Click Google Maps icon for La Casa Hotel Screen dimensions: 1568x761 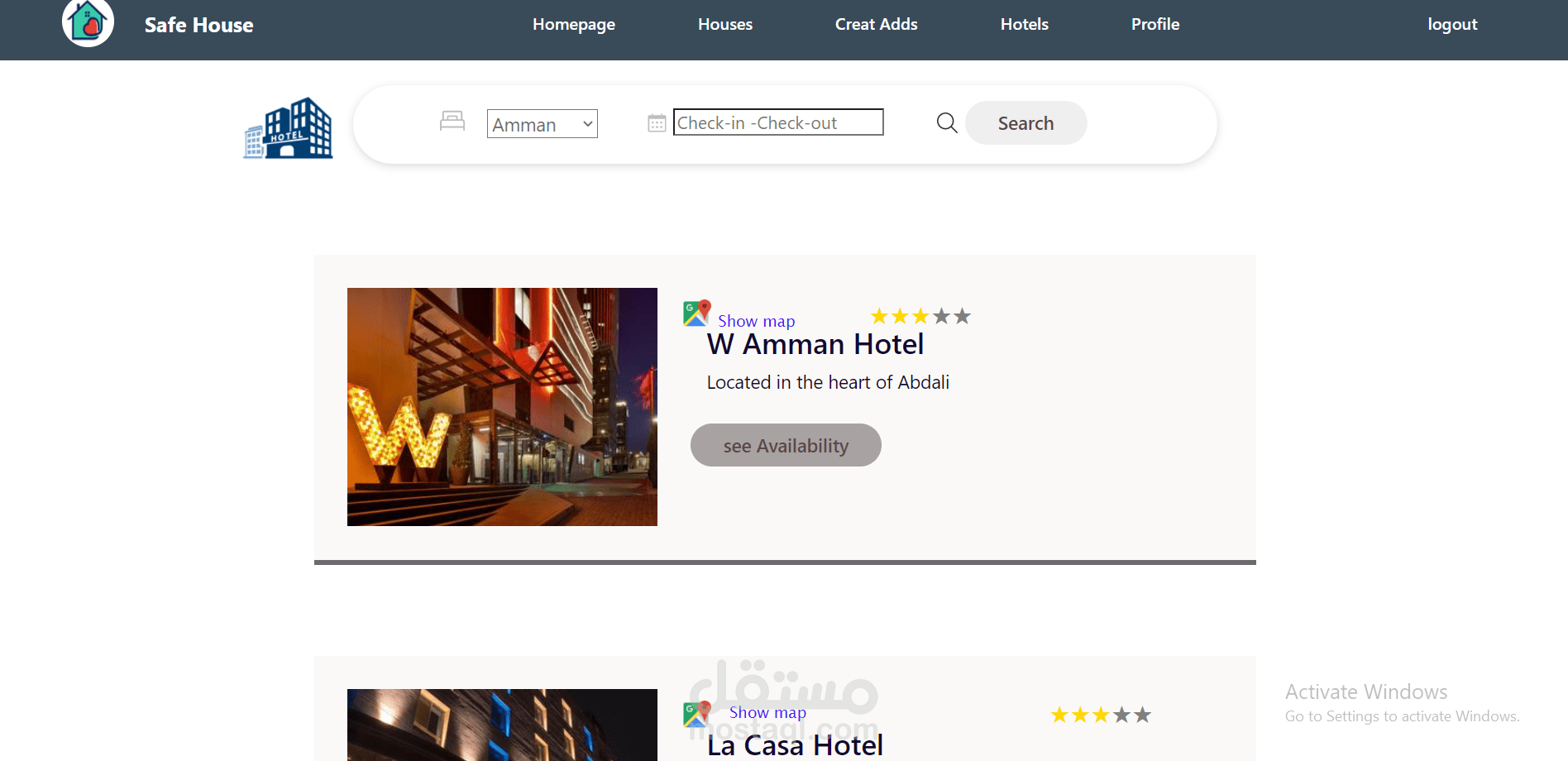tap(697, 714)
